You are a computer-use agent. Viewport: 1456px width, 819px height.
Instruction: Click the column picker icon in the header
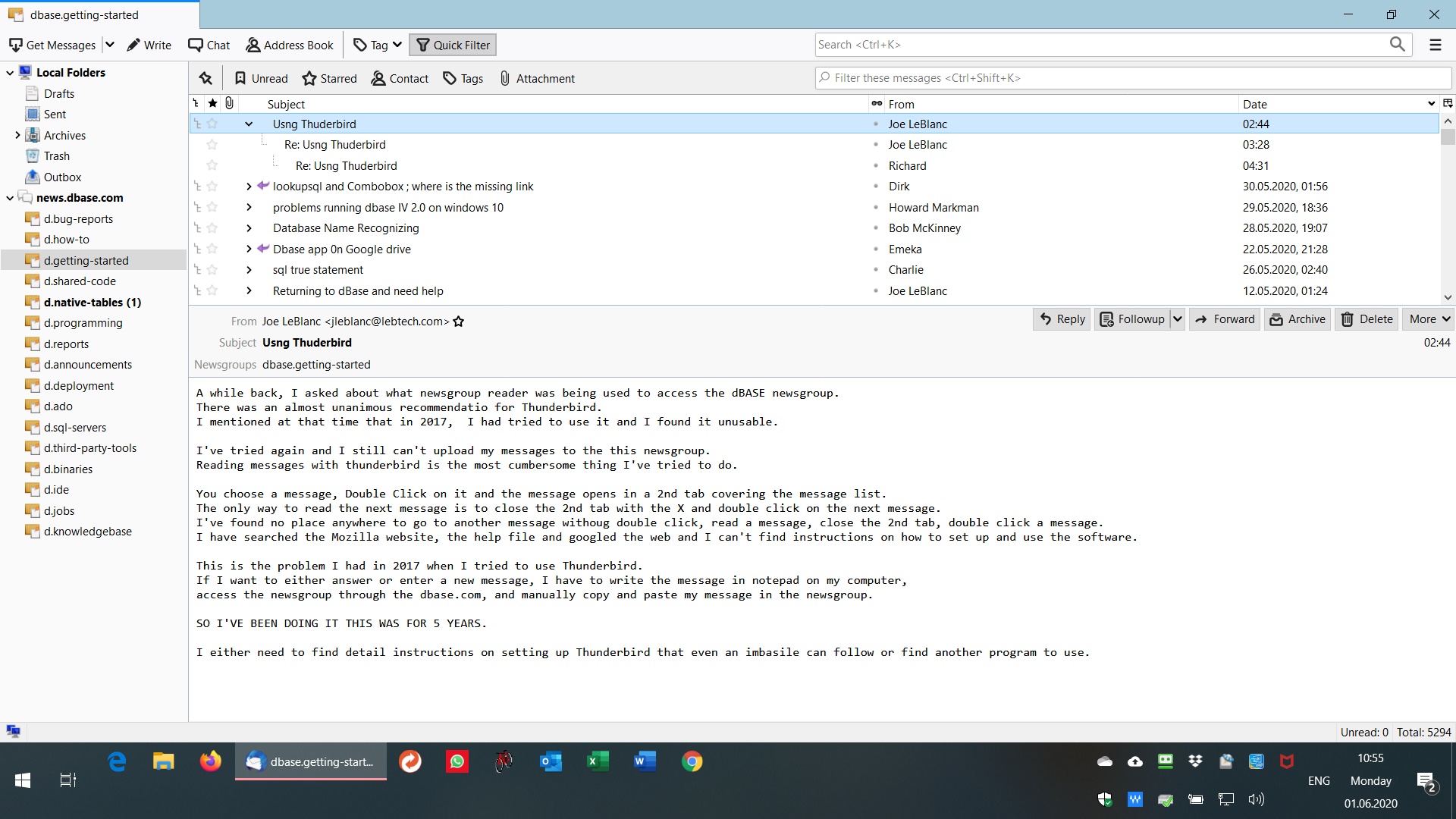[1447, 104]
